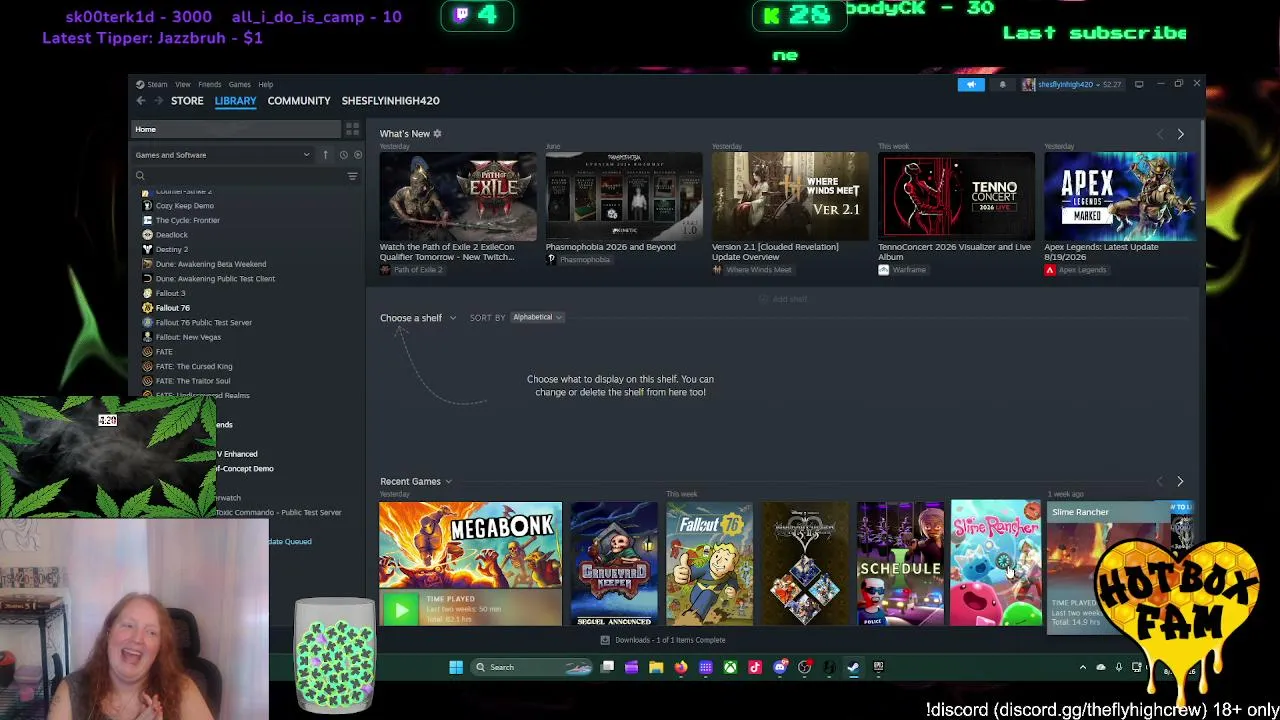Open the Path of Exile 2 ExileCon news thumbnail
1280x720 pixels.
(x=458, y=197)
